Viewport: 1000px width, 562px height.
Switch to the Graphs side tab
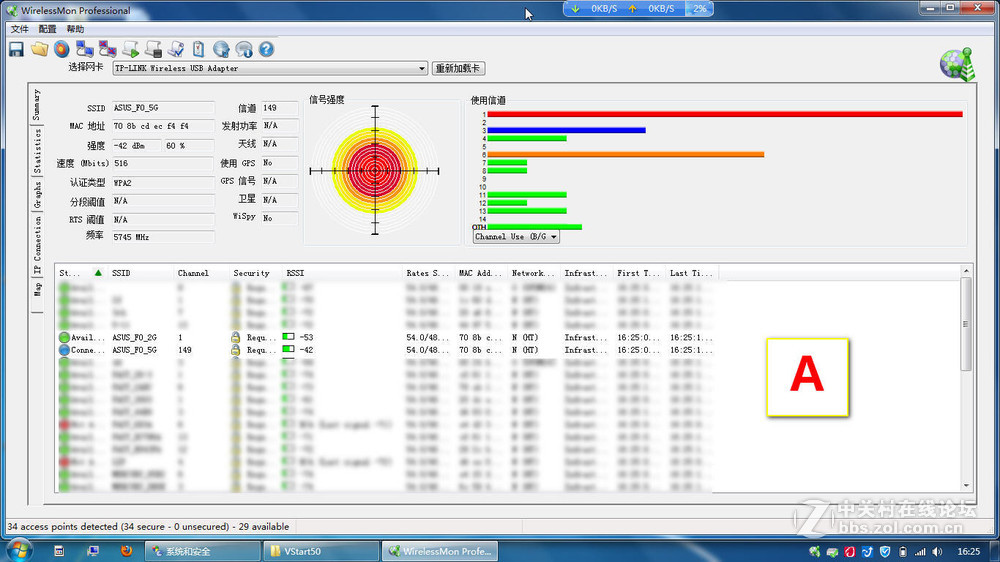38,194
